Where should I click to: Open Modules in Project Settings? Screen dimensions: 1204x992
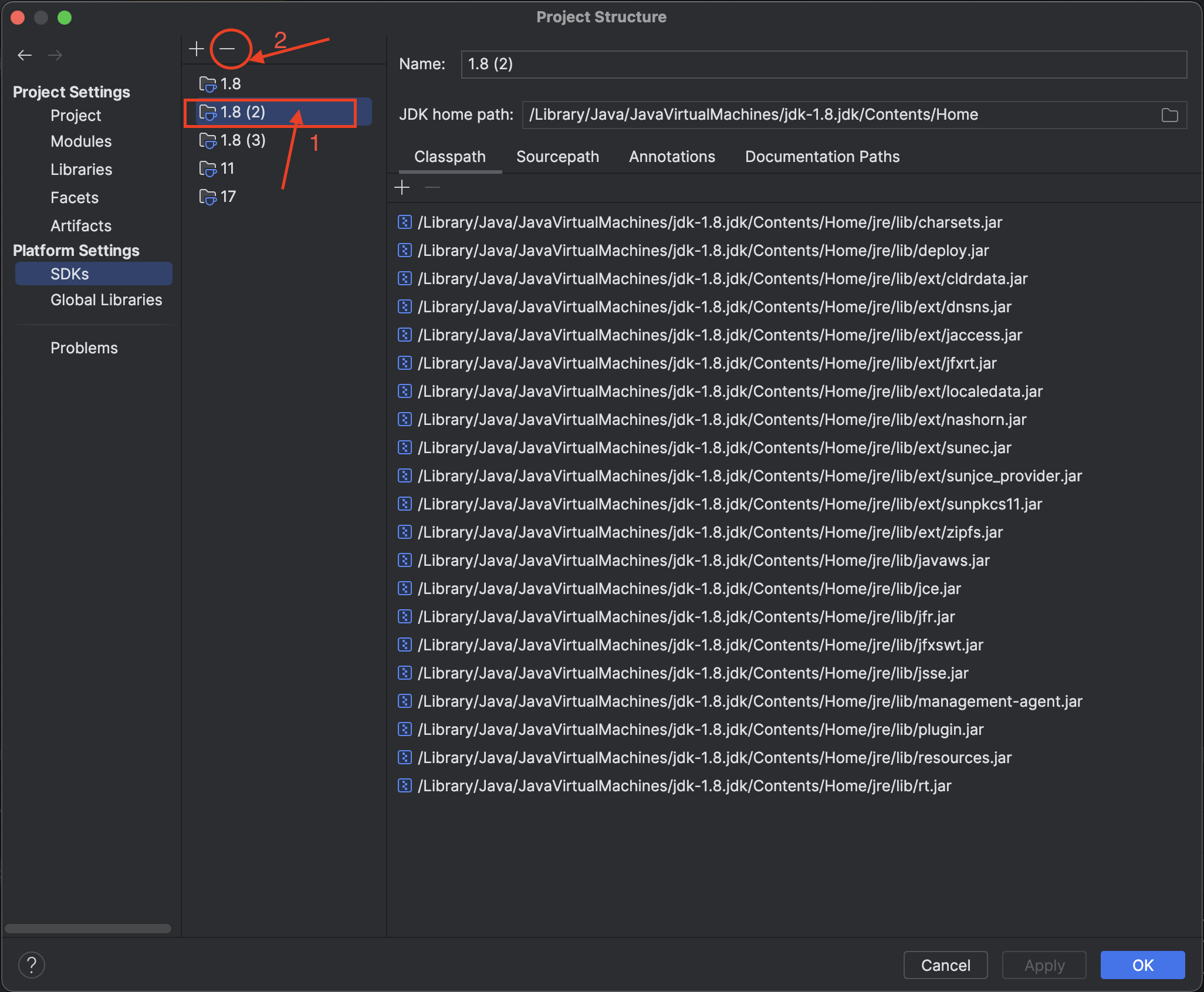click(81, 141)
